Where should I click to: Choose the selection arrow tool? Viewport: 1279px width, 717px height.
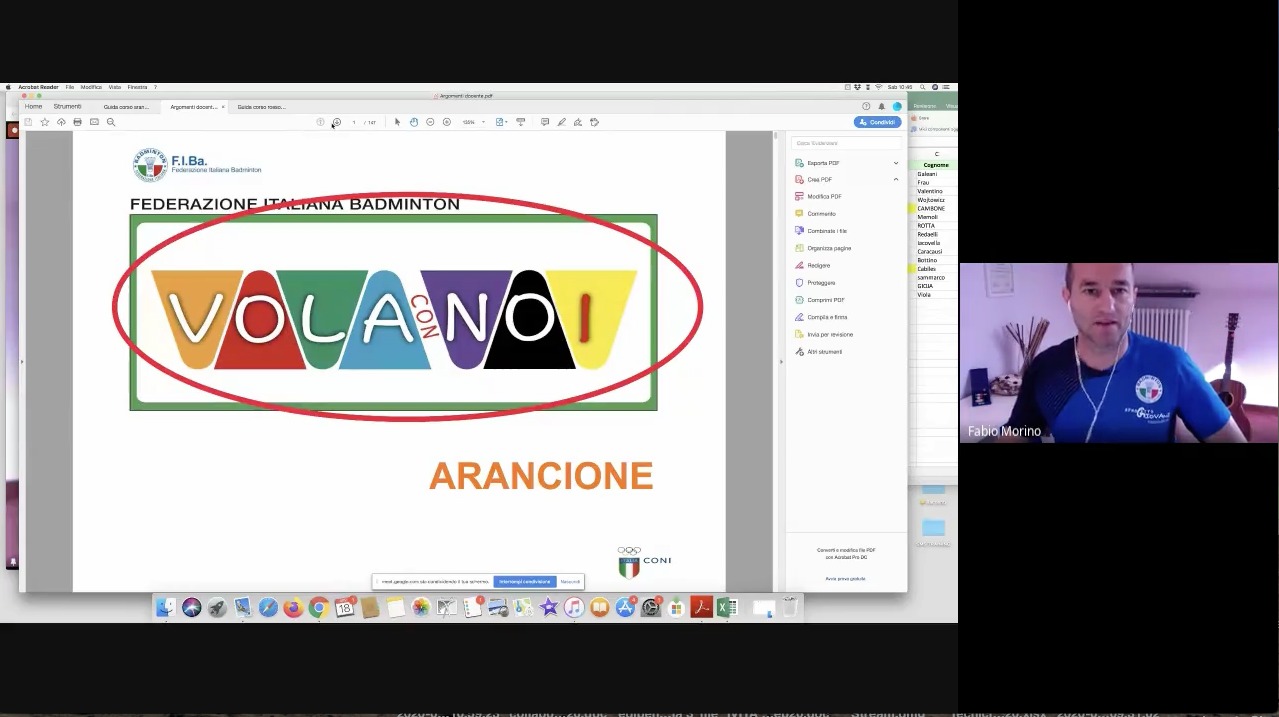pyautogui.click(x=397, y=122)
